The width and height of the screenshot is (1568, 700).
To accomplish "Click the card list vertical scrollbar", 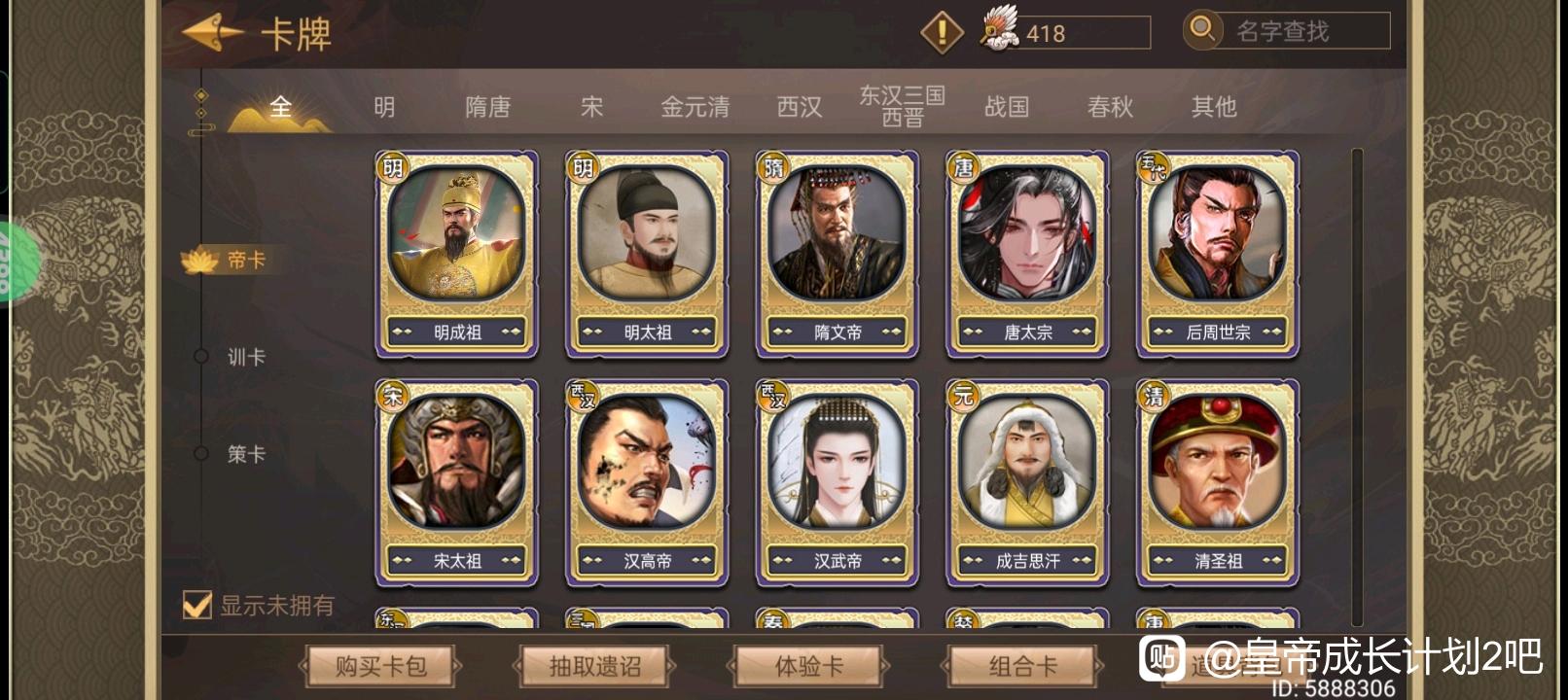I will point(1358,387).
